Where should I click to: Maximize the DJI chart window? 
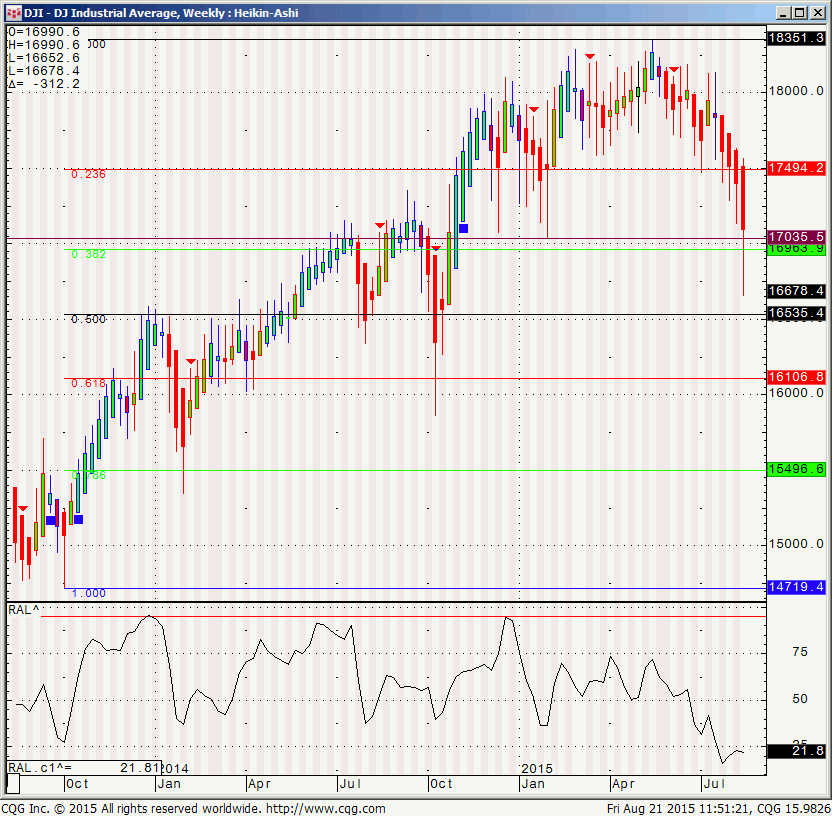click(798, 13)
